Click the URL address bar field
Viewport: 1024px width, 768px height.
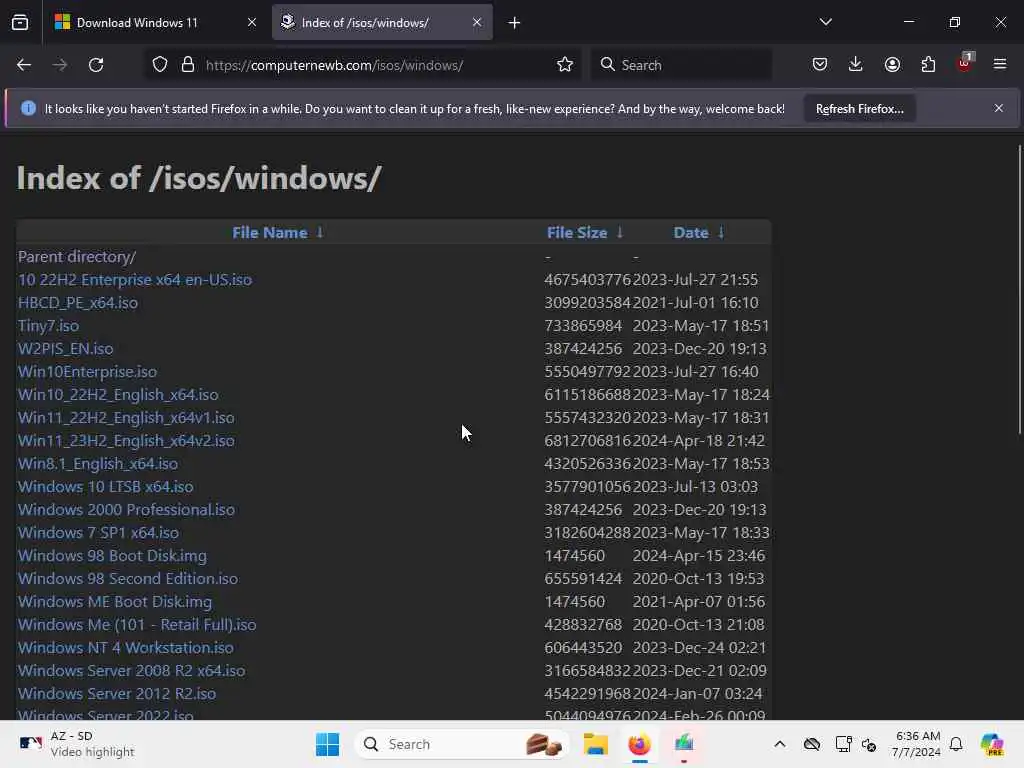(362, 65)
